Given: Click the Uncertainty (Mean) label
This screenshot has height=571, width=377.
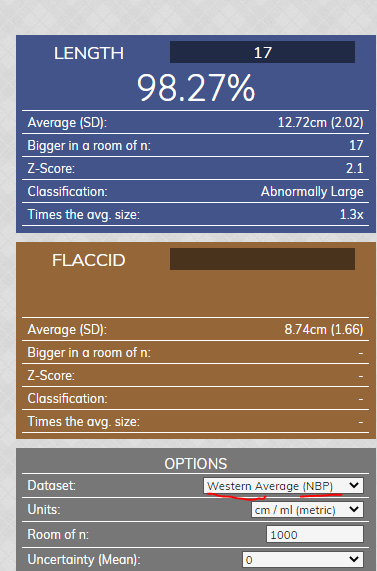Looking at the screenshot, I should tap(84, 559).
